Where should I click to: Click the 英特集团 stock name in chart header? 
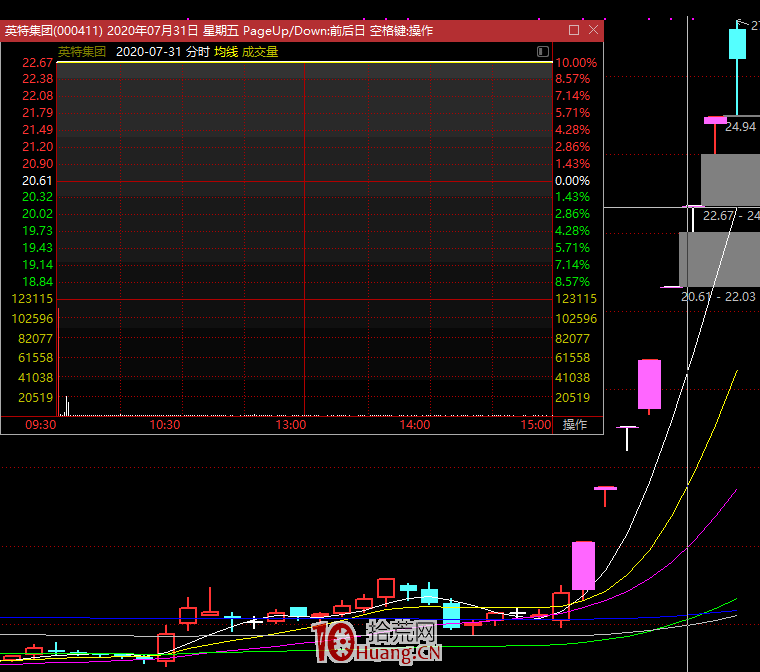click(82, 51)
